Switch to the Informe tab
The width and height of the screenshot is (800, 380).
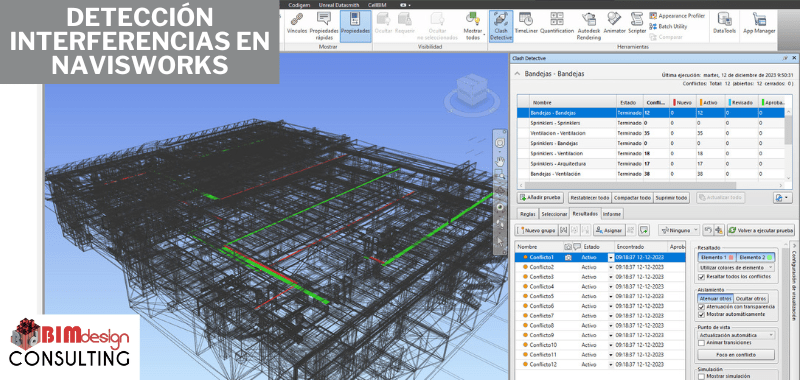(612, 214)
